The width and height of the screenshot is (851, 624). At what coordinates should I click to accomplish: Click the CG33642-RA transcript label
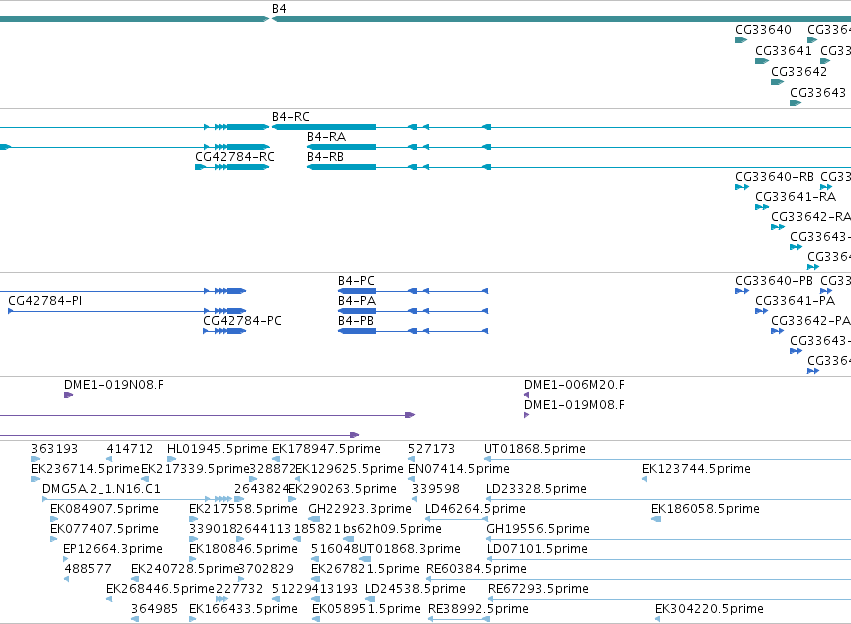tap(811, 217)
